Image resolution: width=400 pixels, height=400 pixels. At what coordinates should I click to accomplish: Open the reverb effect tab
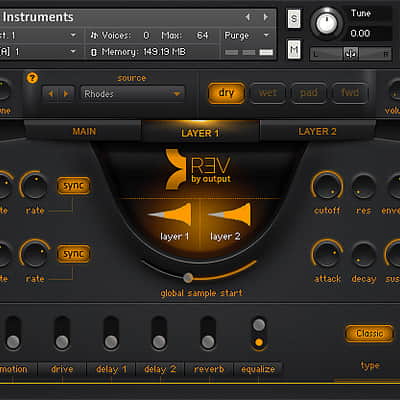[x=209, y=369]
